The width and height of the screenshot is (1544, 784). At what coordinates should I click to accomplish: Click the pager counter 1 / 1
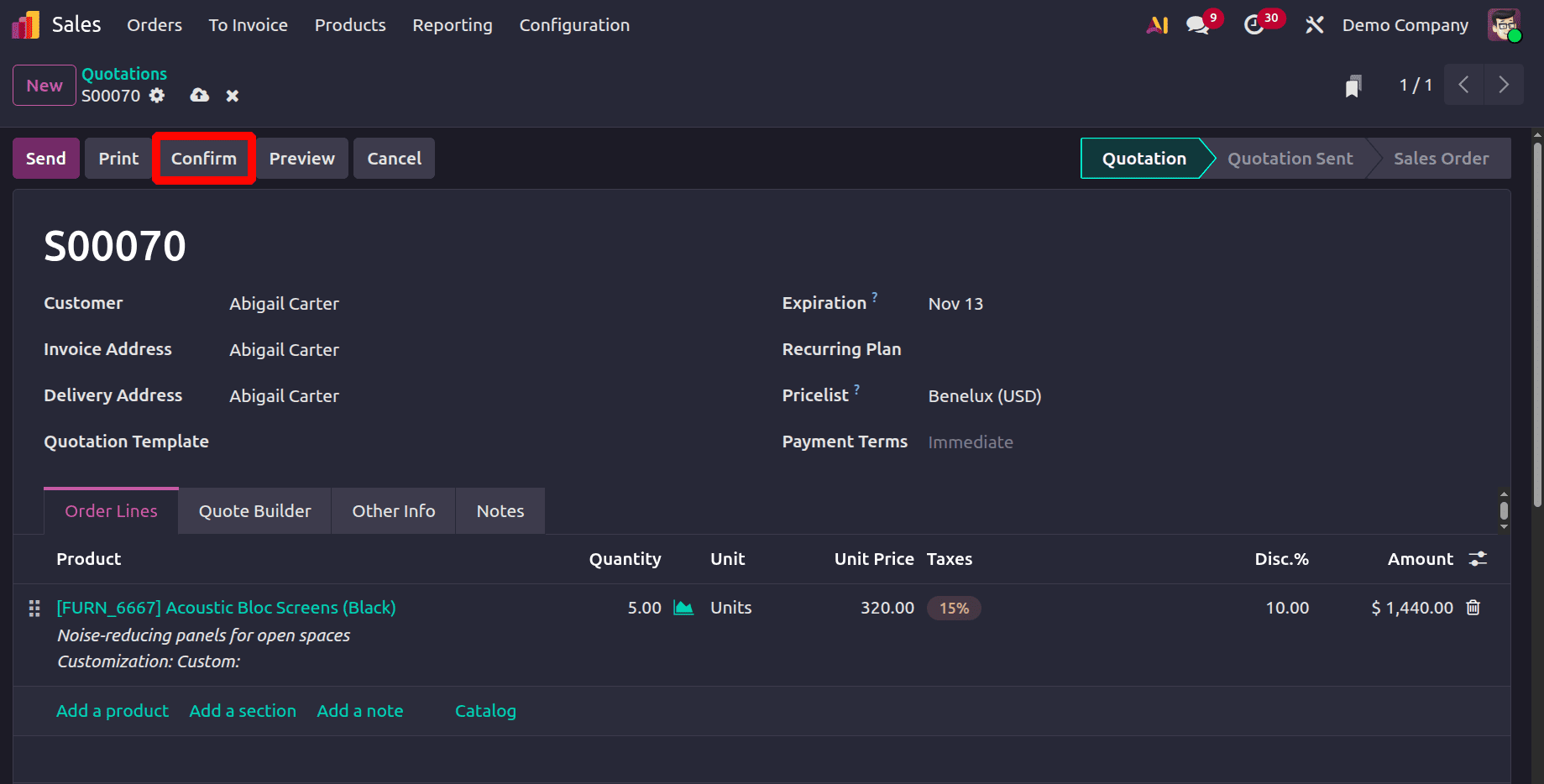1416,85
